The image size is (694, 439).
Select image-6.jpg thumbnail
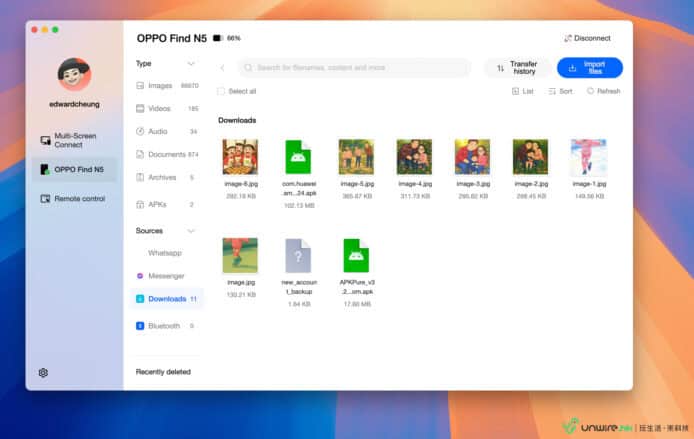tap(240, 157)
